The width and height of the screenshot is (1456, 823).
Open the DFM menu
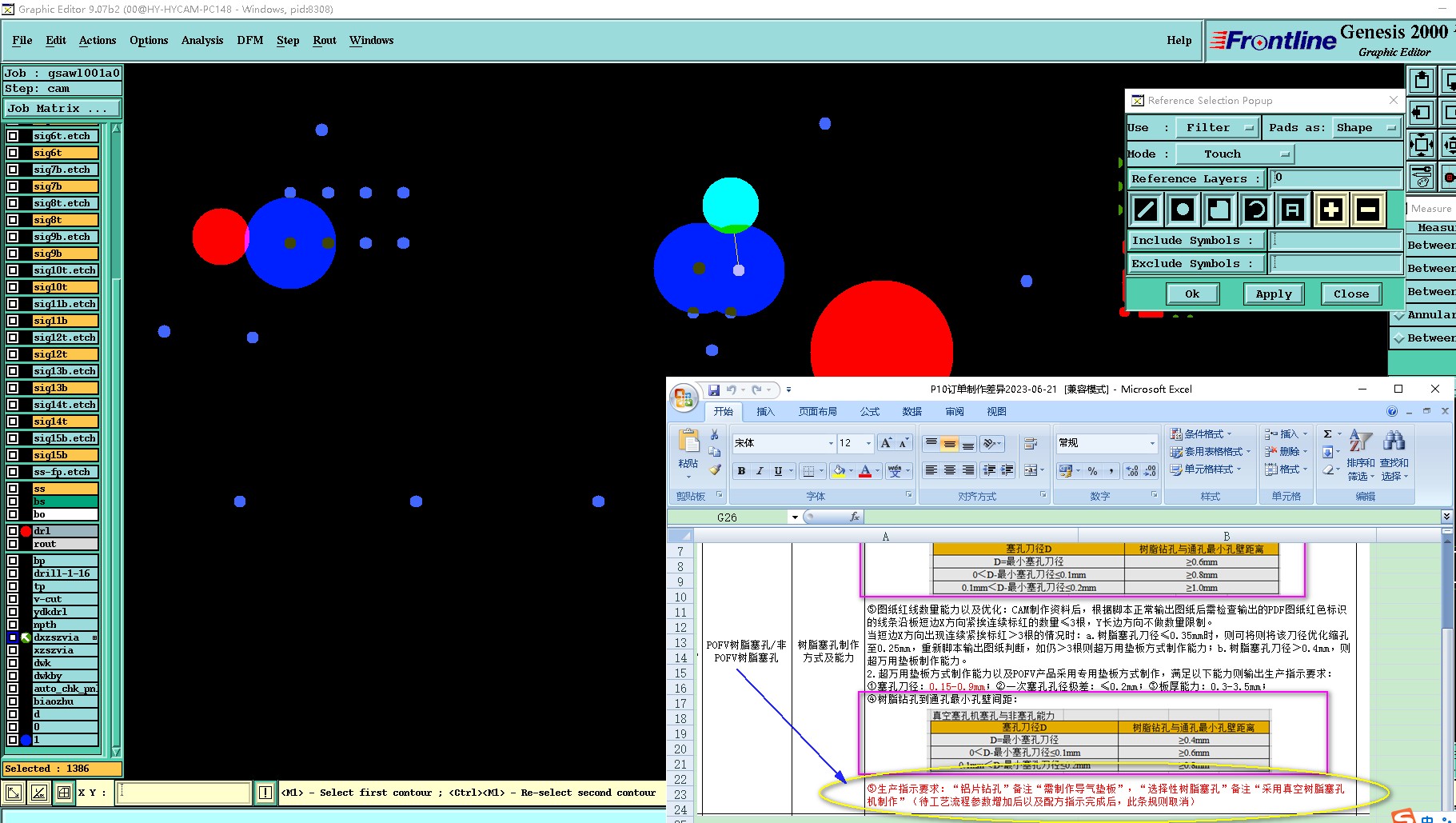tap(250, 40)
